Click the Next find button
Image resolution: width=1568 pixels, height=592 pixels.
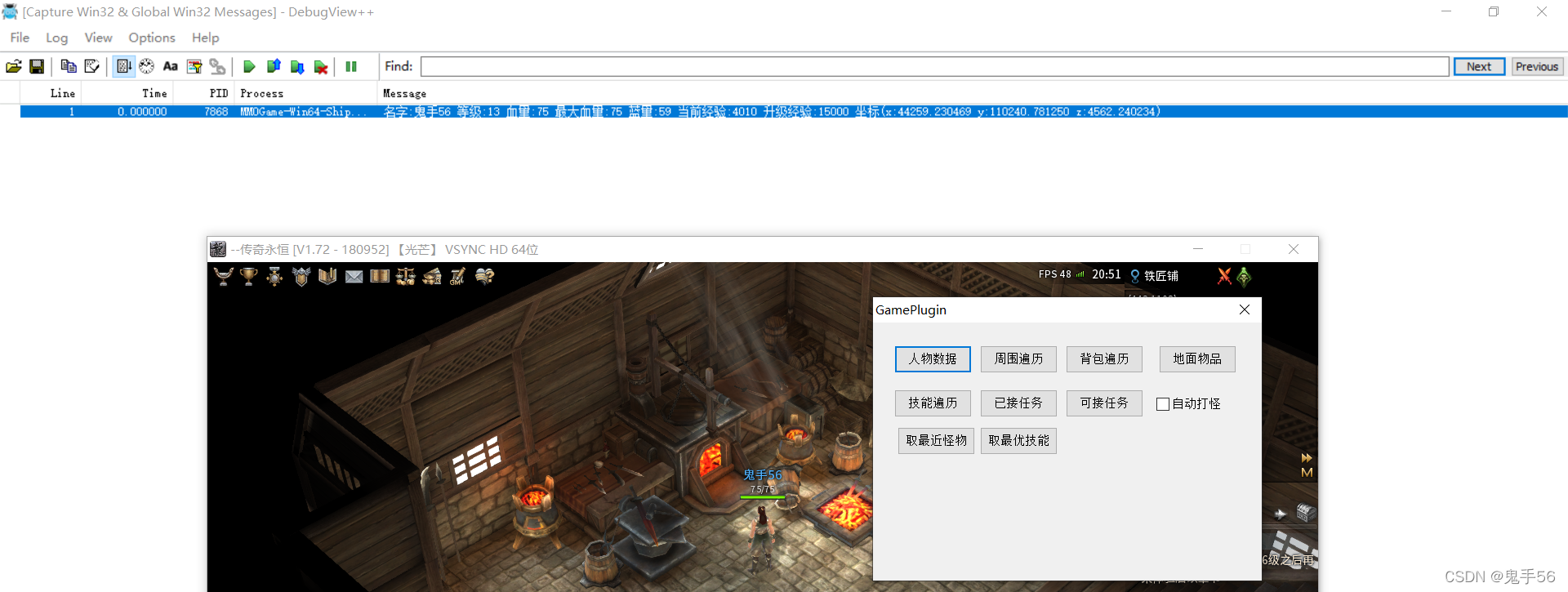point(1479,67)
